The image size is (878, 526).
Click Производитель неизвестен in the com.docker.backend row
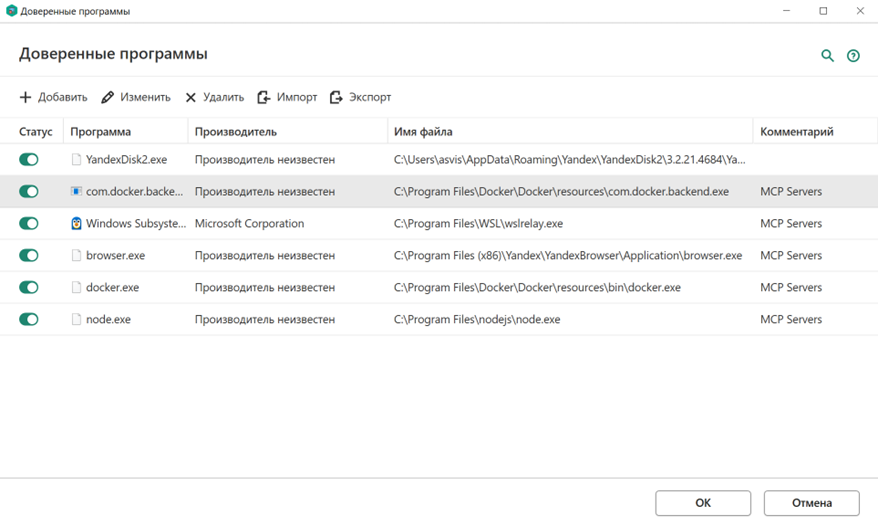265,192
